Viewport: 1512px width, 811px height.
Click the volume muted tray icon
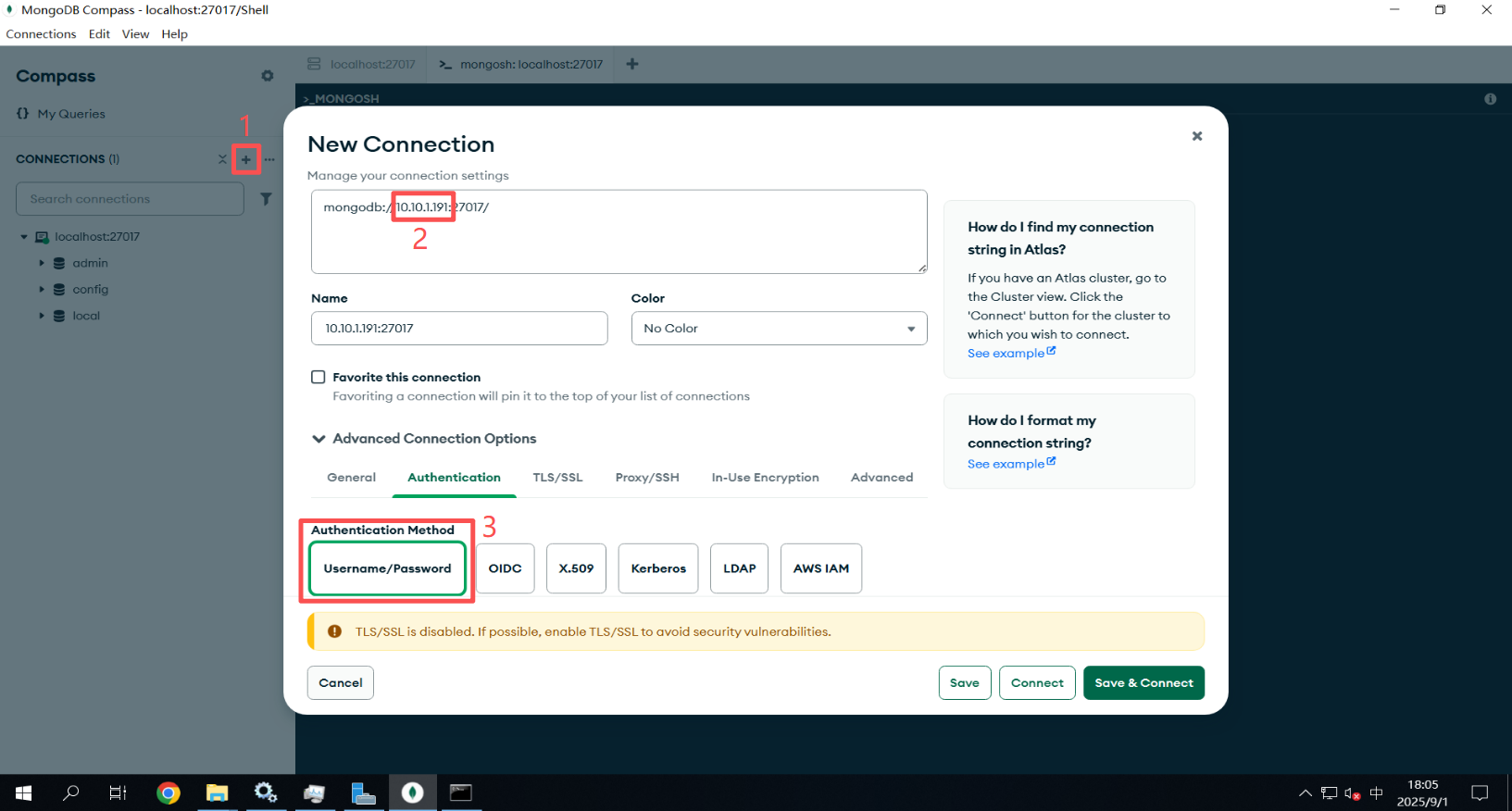1353,793
